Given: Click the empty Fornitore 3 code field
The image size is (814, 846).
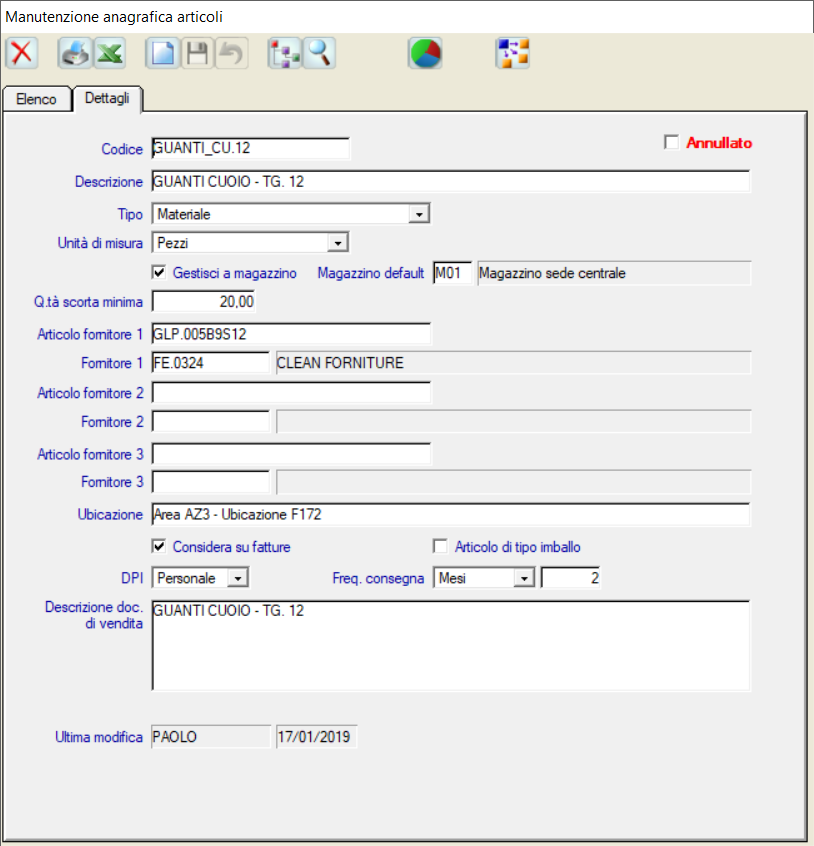Looking at the screenshot, I should point(211,482).
